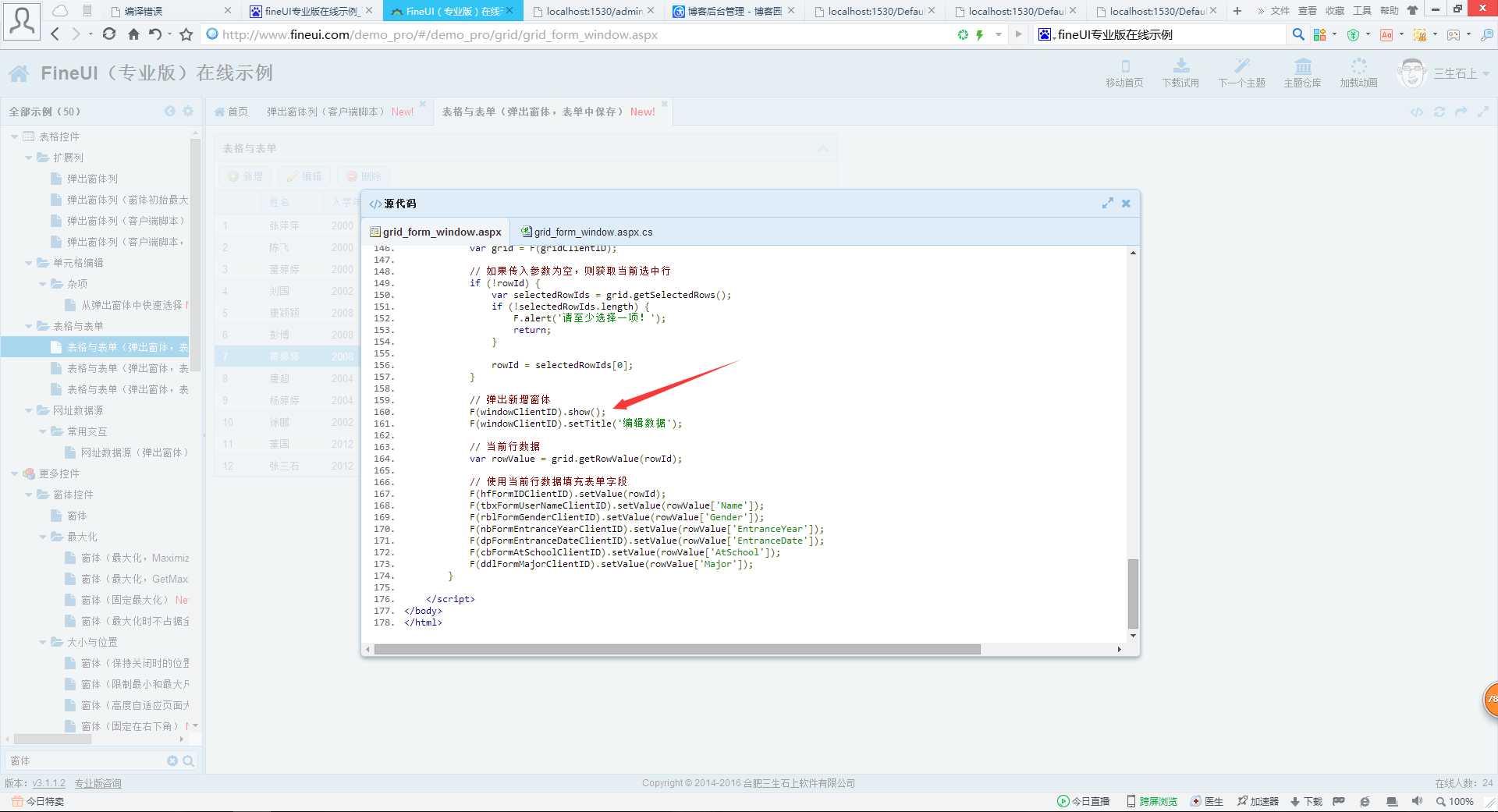Open 下载 downloads in status bar
The width and height of the screenshot is (1498, 812).
(x=1306, y=801)
